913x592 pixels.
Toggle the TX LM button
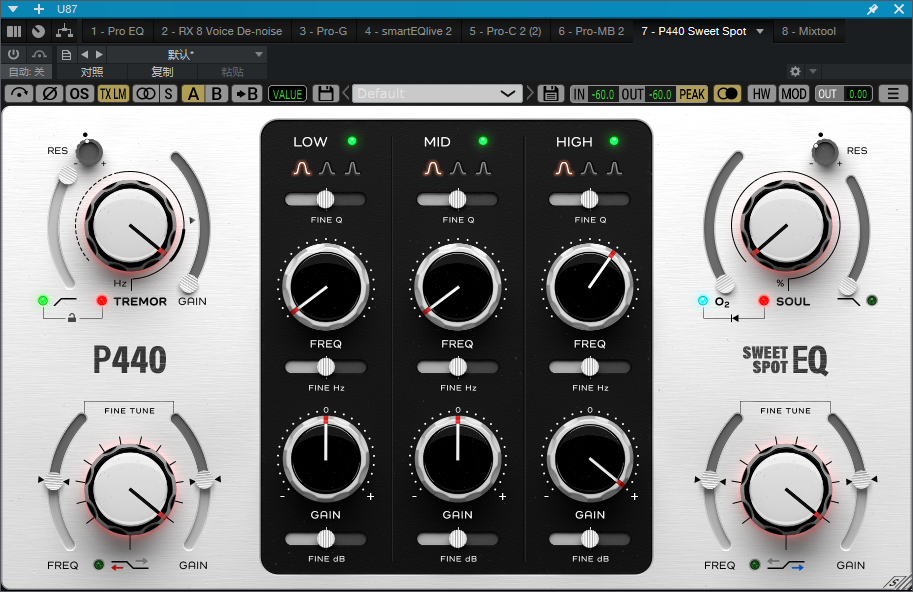point(113,94)
